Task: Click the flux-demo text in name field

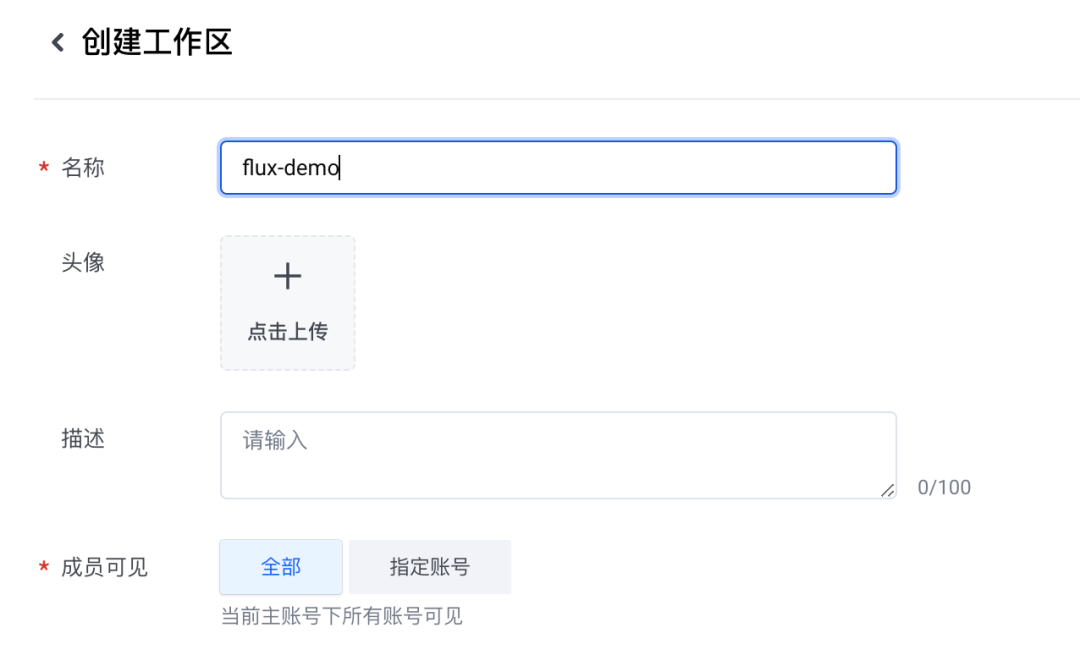Action: pos(291,168)
